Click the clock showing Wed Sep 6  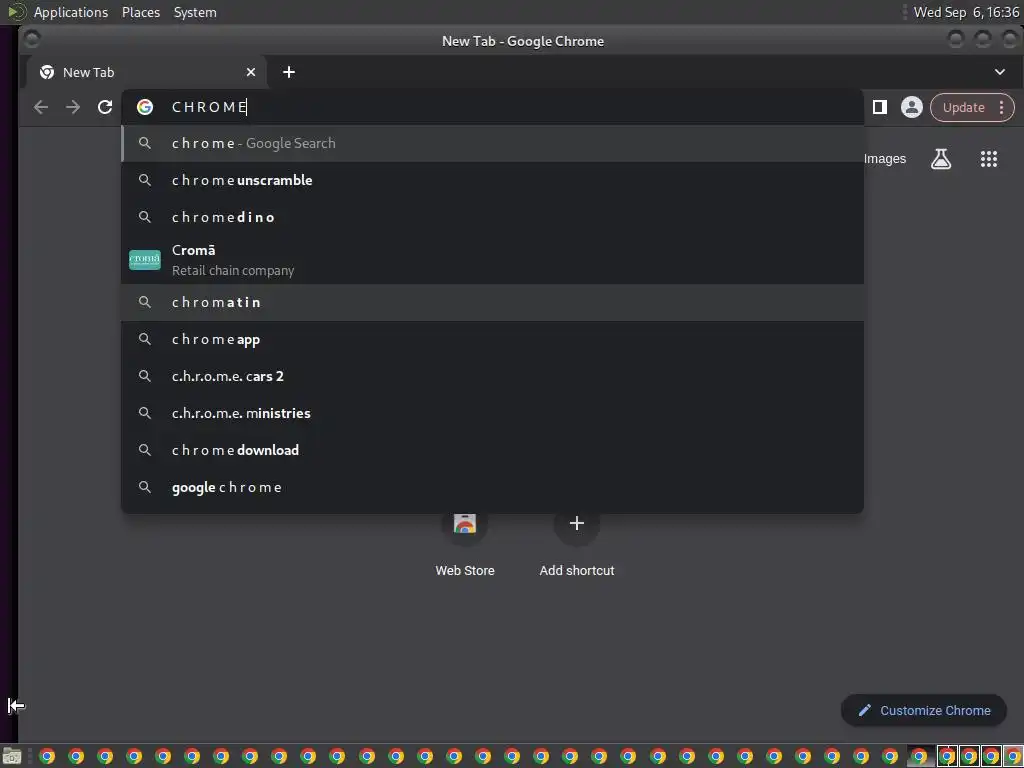pyautogui.click(x=966, y=12)
